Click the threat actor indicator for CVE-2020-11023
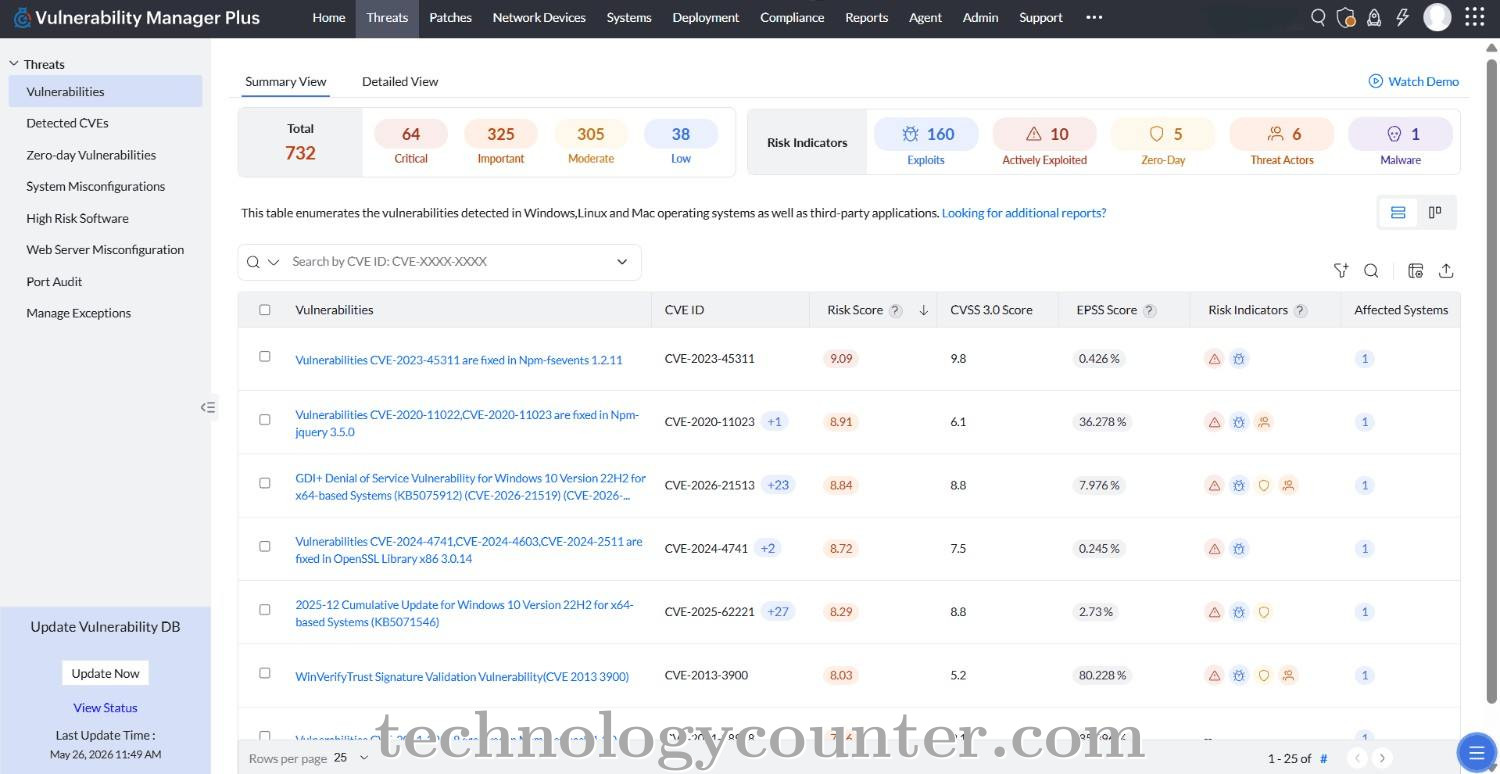 point(1264,422)
